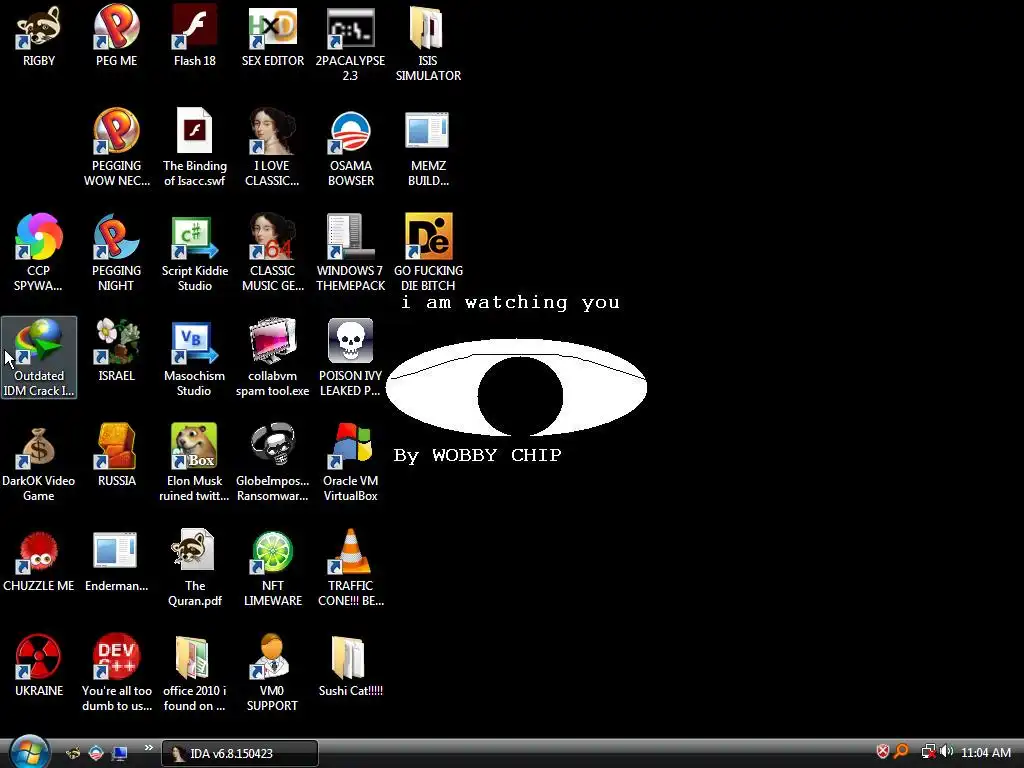Image resolution: width=1024 pixels, height=768 pixels.
Task: Open the volume speaker tray icon
Action: click(946, 752)
